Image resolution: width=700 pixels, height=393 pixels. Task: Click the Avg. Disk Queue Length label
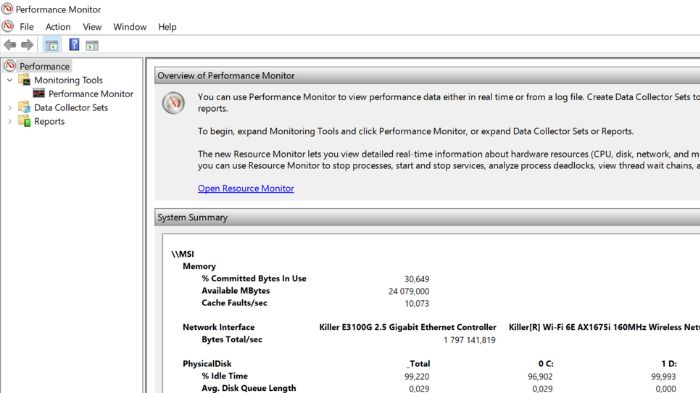click(249, 388)
